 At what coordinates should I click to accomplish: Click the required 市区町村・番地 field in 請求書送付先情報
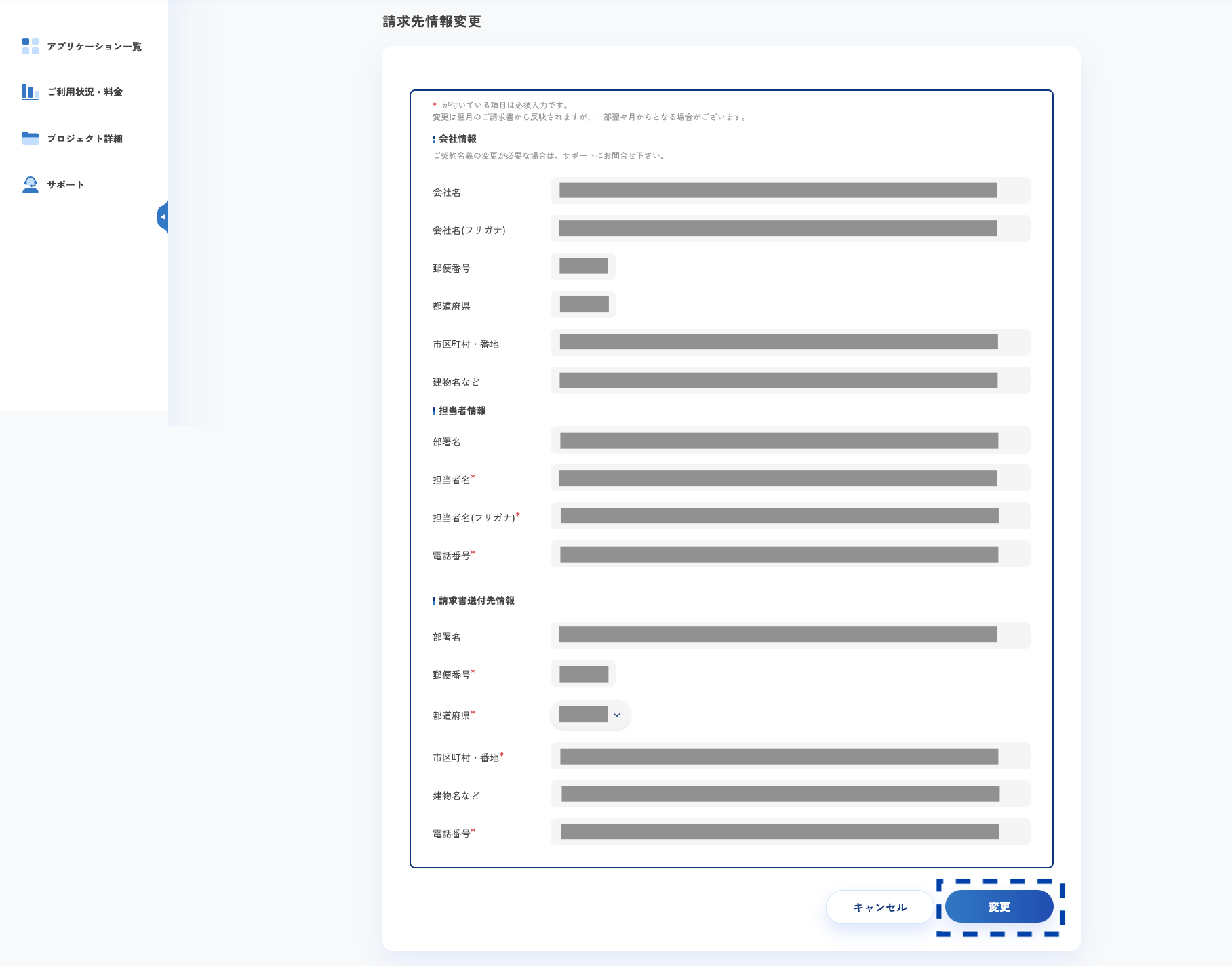coord(791,756)
